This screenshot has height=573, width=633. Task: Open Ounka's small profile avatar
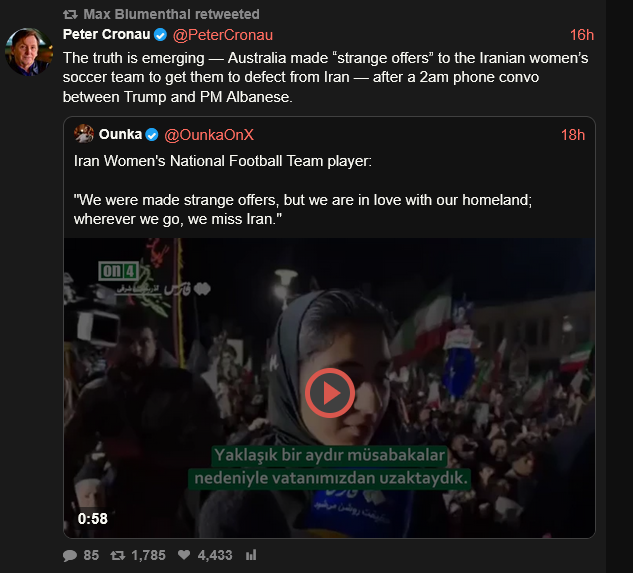(x=84, y=134)
